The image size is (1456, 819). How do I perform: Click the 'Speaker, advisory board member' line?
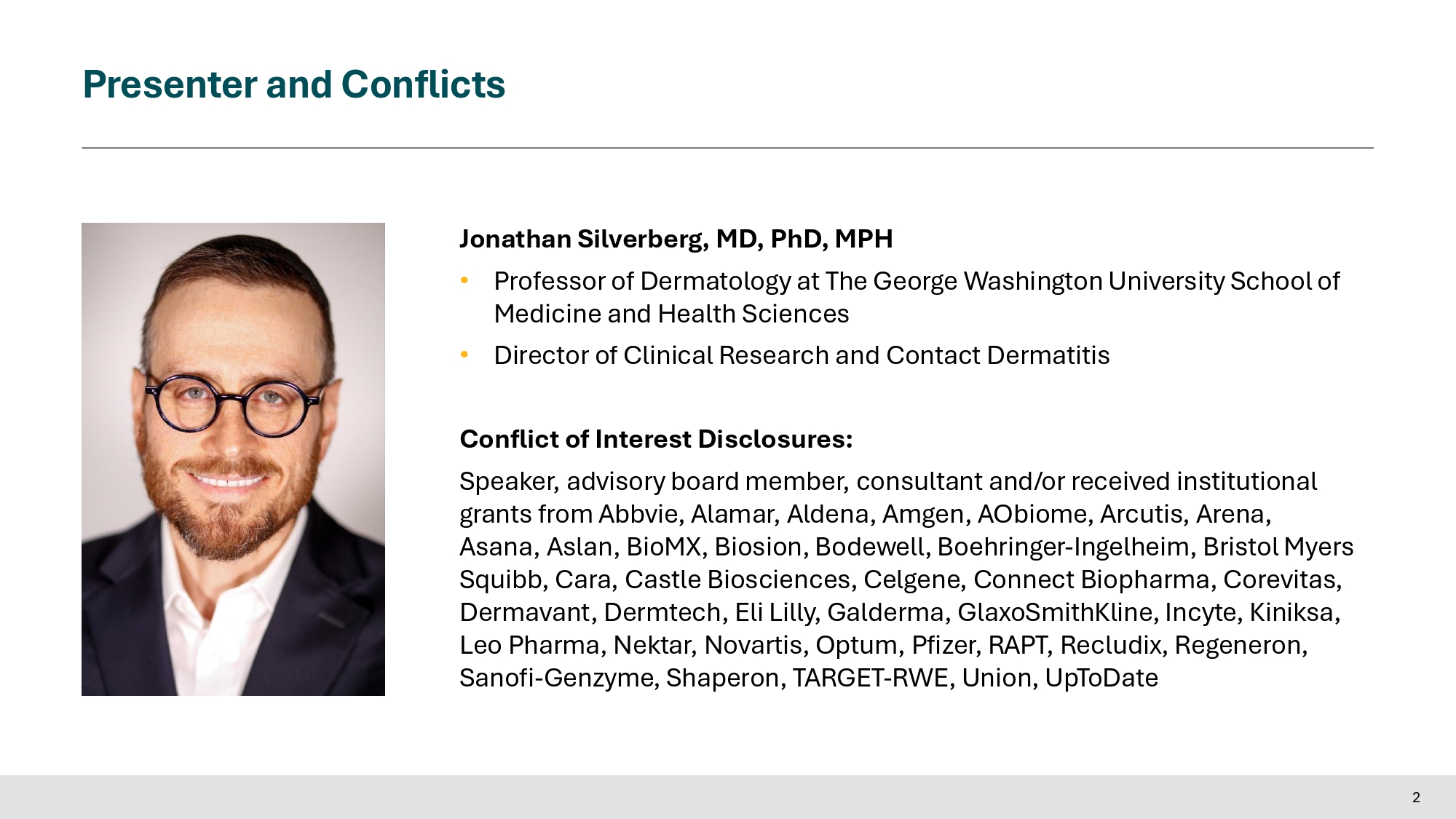click(x=887, y=481)
